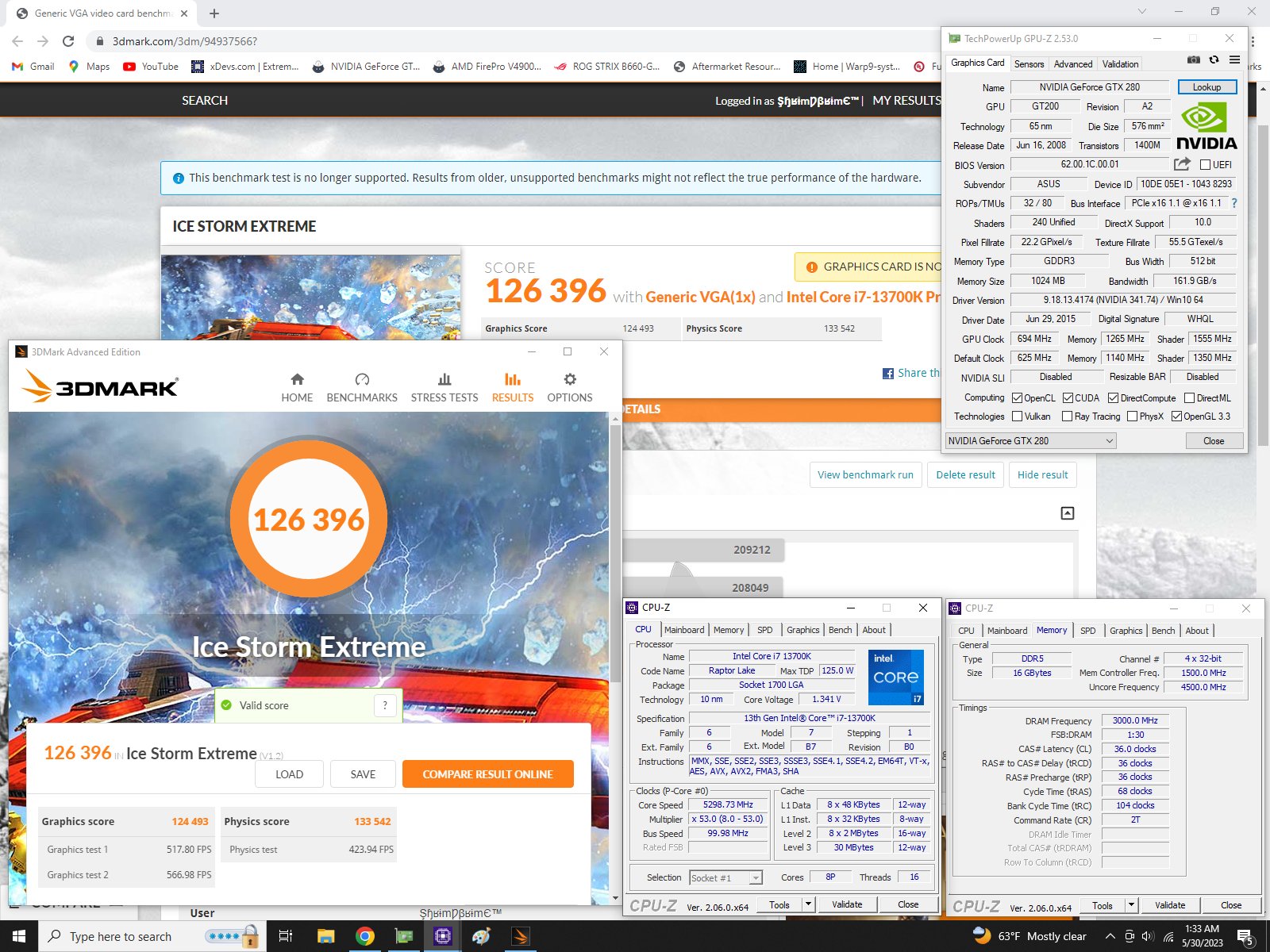Toggle the PhysX checkbox

click(x=1132, y=416)
